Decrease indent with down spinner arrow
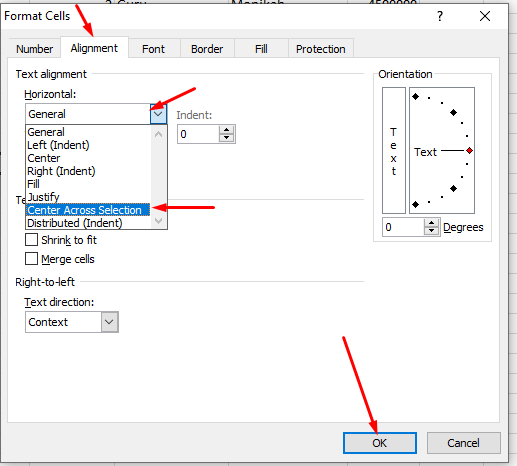 [227, 138]
